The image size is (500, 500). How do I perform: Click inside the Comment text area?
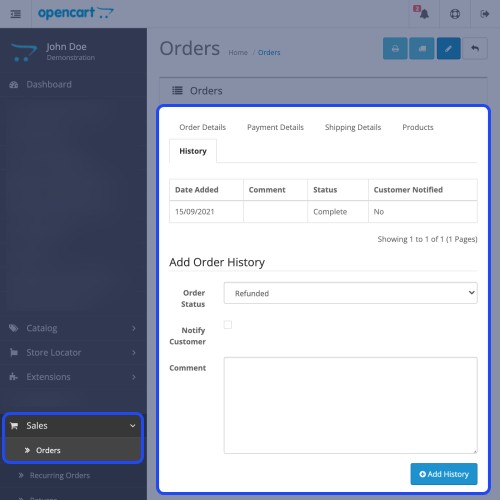[x=350, y=405]
